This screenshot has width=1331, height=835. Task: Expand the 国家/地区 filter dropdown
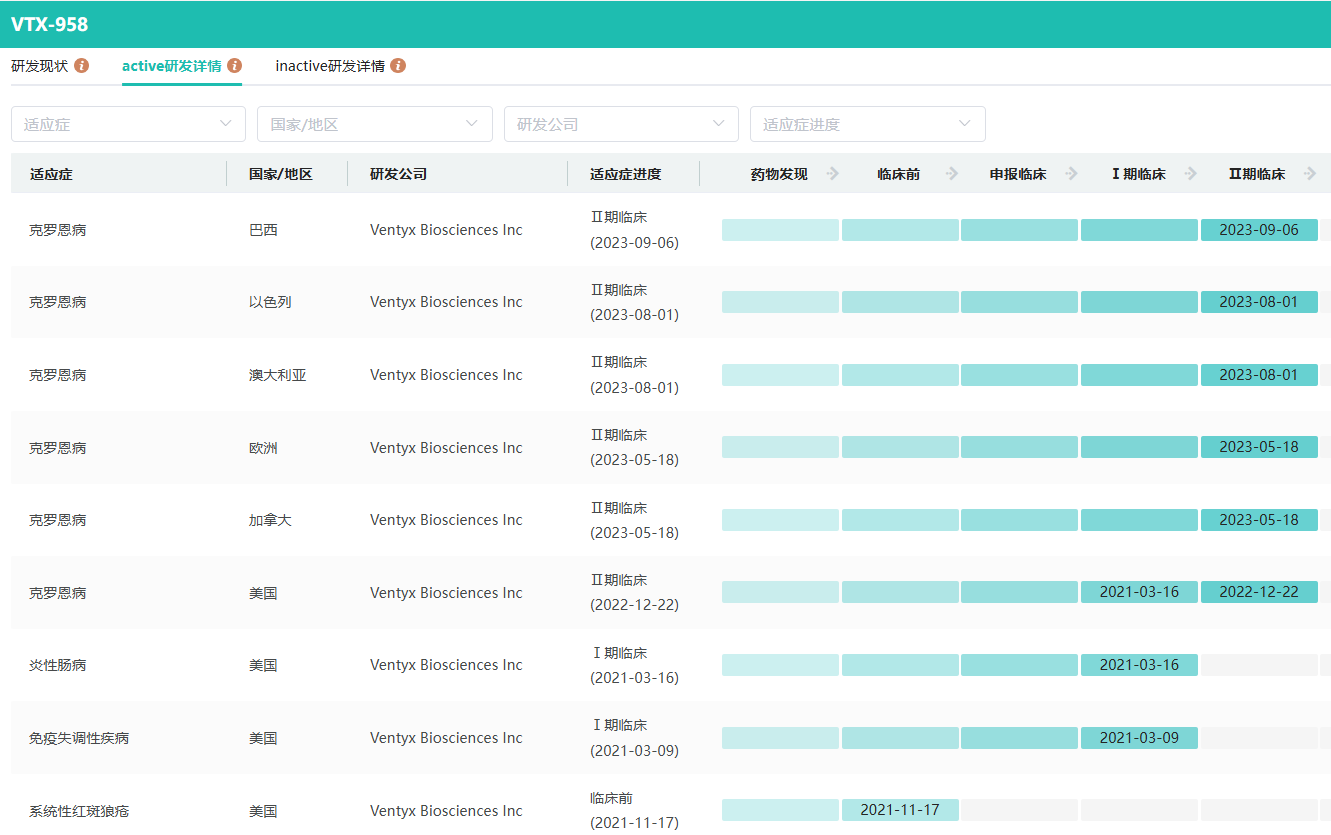pos(374,124)
